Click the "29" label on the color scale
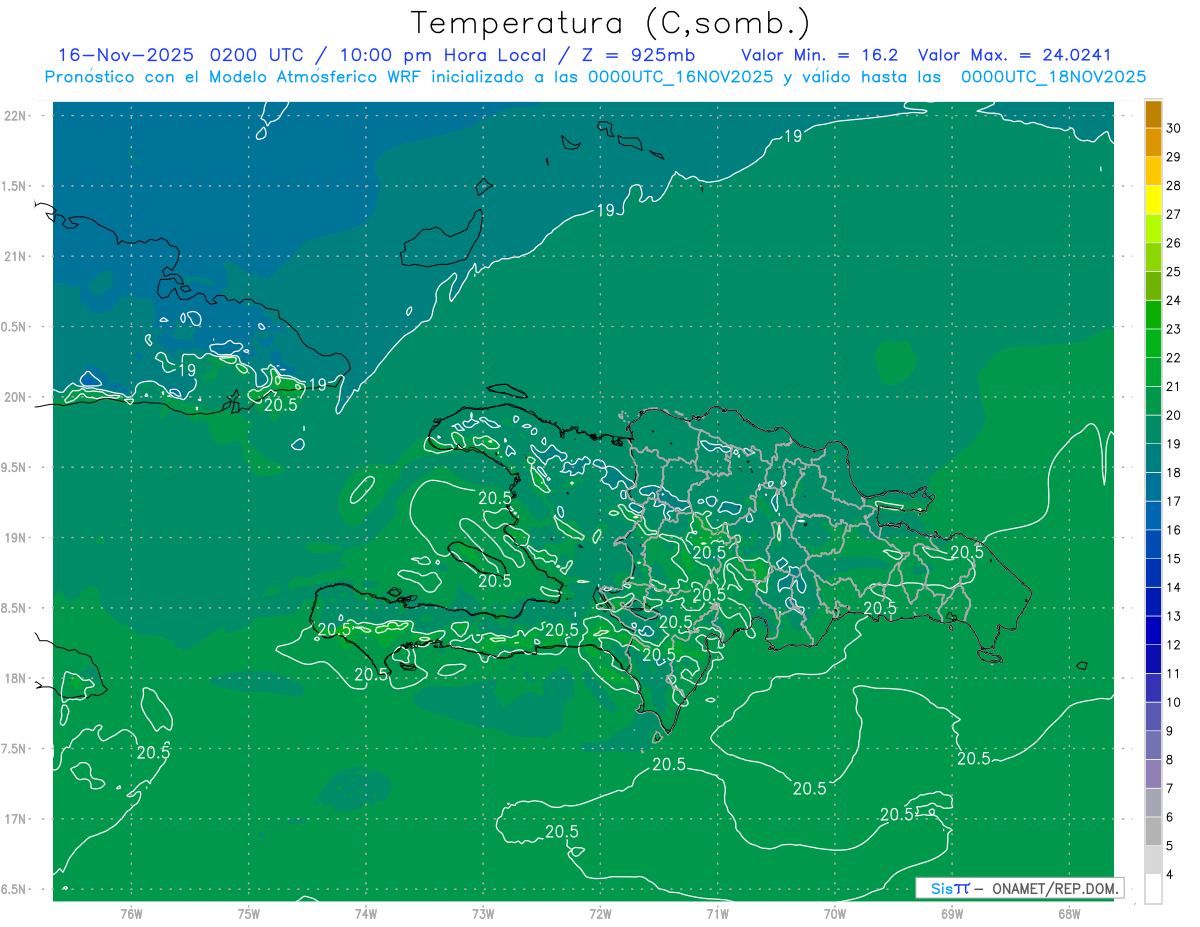Viewport: 1200px width, 927px height. pyautogui.click(x=1173, y=157)
